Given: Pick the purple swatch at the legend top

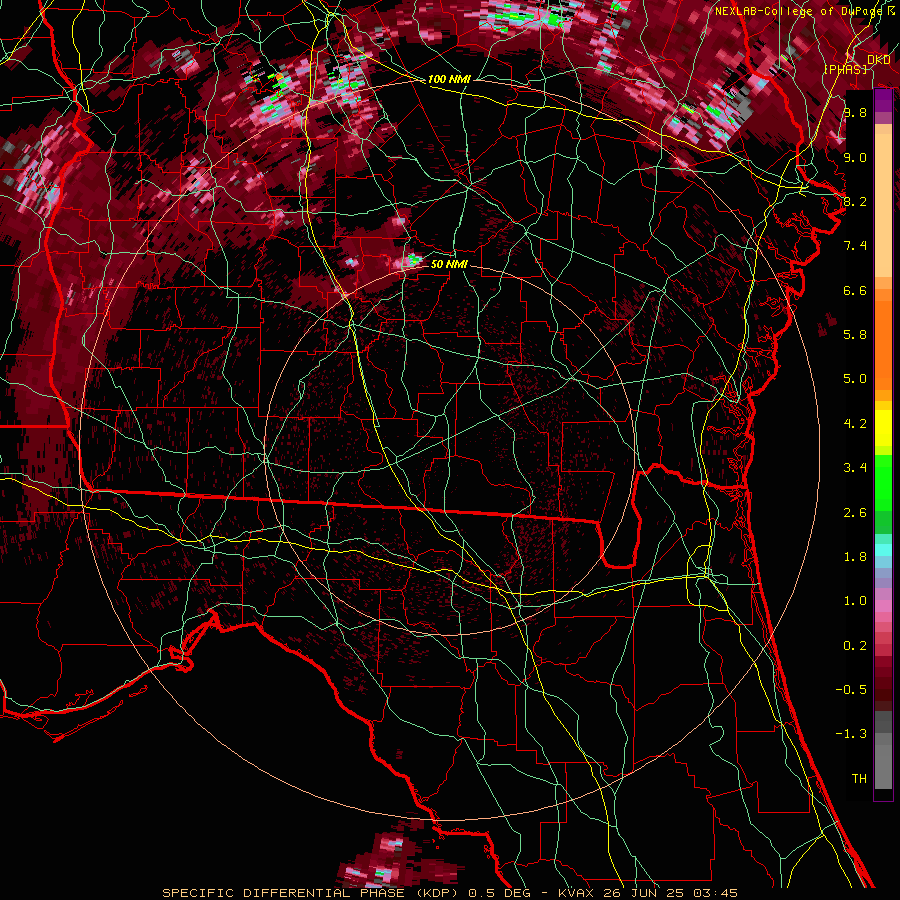Looking at the screenshot, I should pos(883,100).
